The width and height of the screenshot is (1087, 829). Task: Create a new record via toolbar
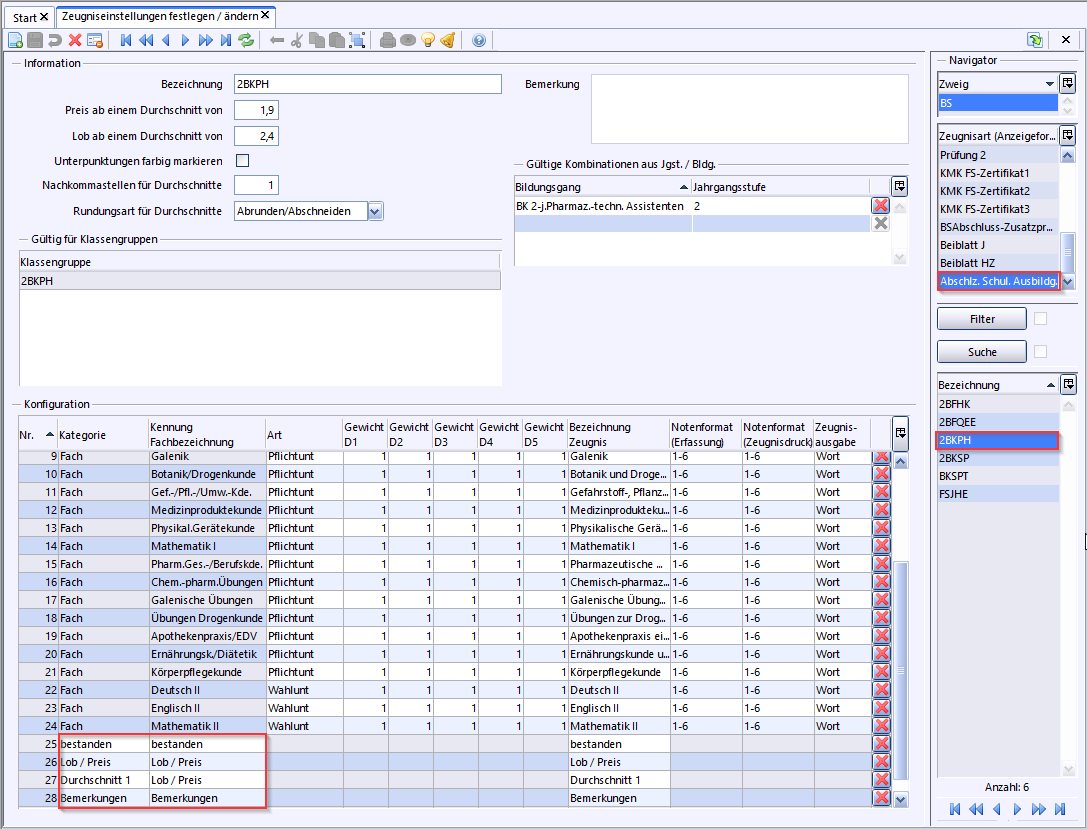(15, 40)
